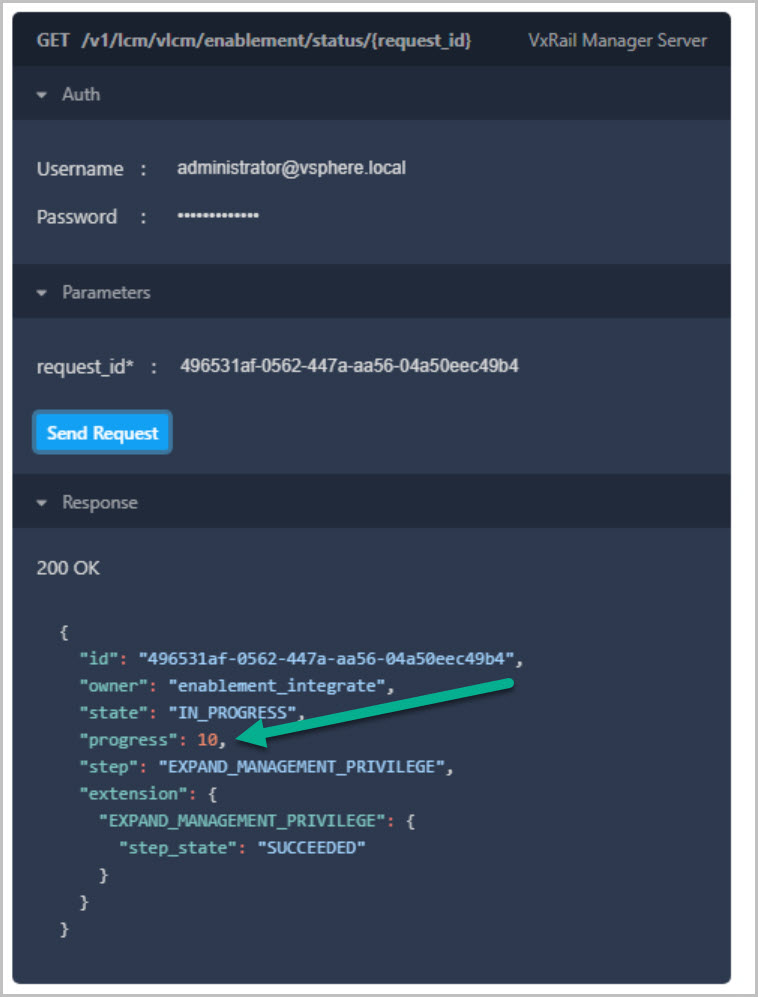Click the Username field with administrator@vsphere.local

(291, 168)
